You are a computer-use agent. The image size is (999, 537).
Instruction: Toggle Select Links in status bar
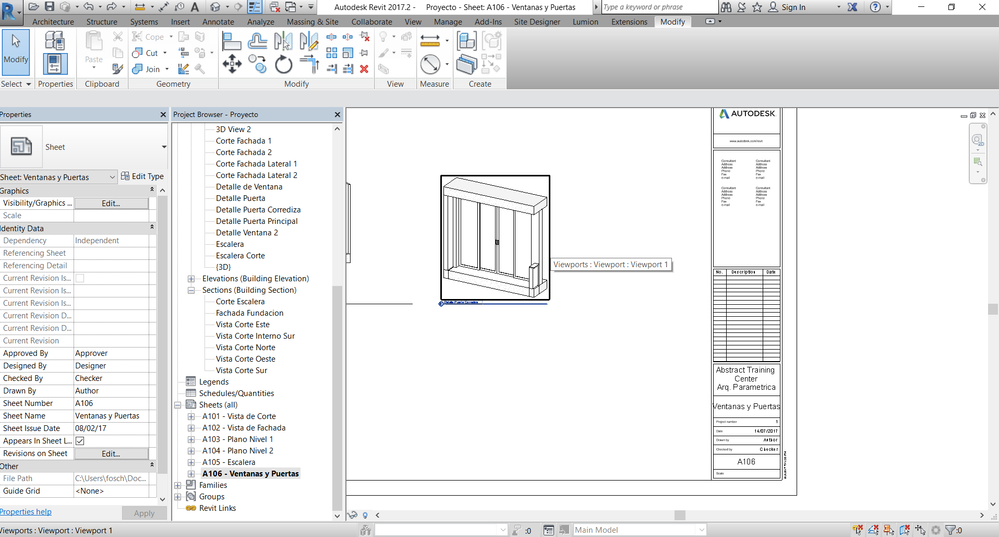[858, 529]
